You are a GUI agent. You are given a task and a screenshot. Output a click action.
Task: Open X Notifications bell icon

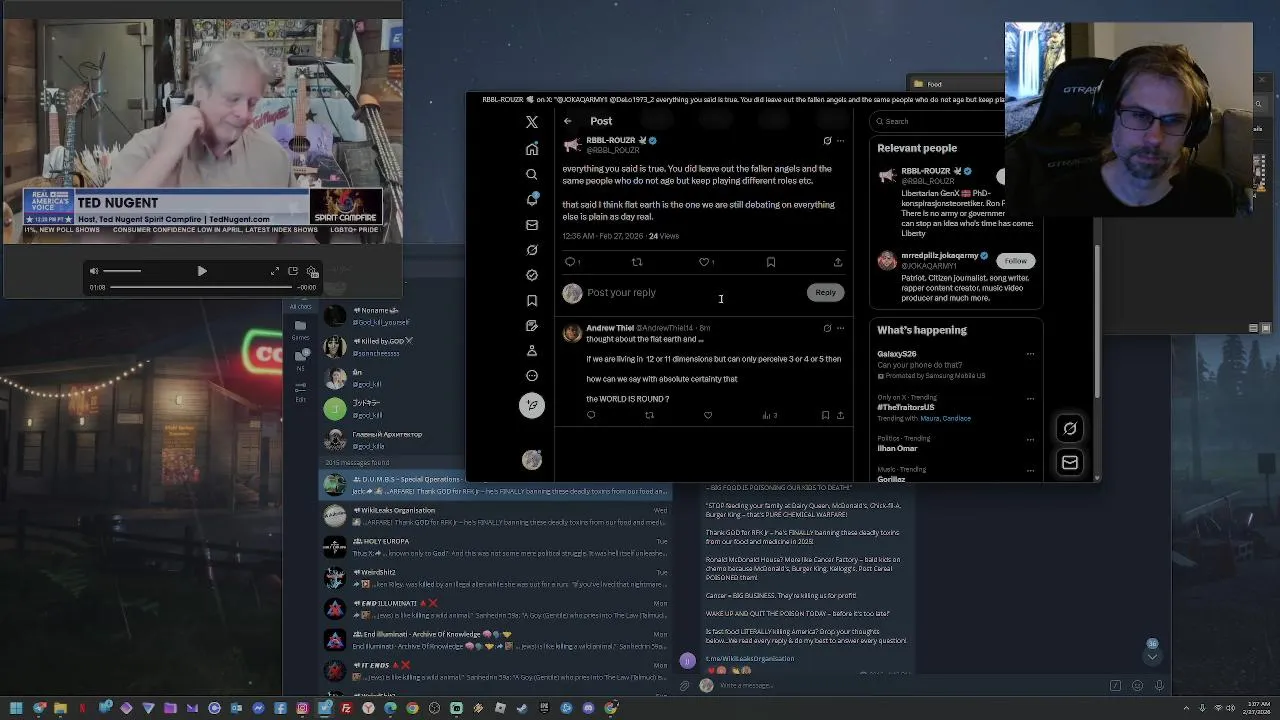point(532,199)
